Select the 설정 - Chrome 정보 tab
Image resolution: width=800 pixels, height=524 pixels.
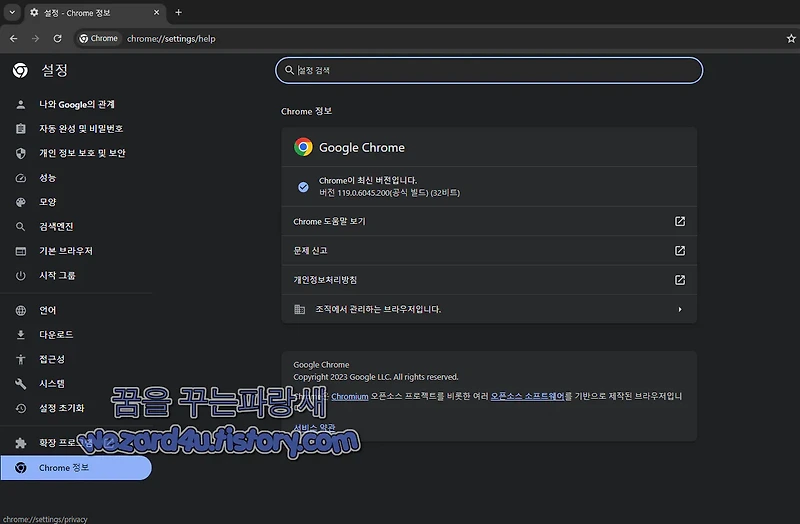click(94, 13)
